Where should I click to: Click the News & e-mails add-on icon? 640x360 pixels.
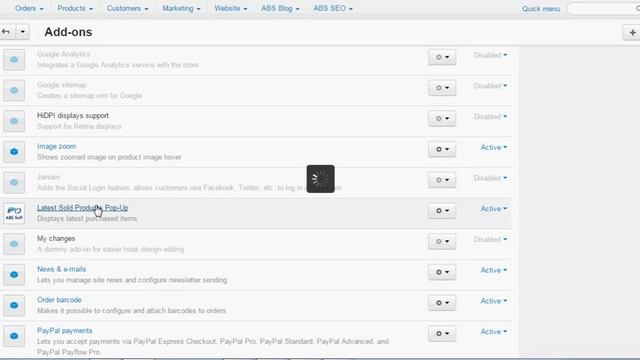(x=14, y=274)
